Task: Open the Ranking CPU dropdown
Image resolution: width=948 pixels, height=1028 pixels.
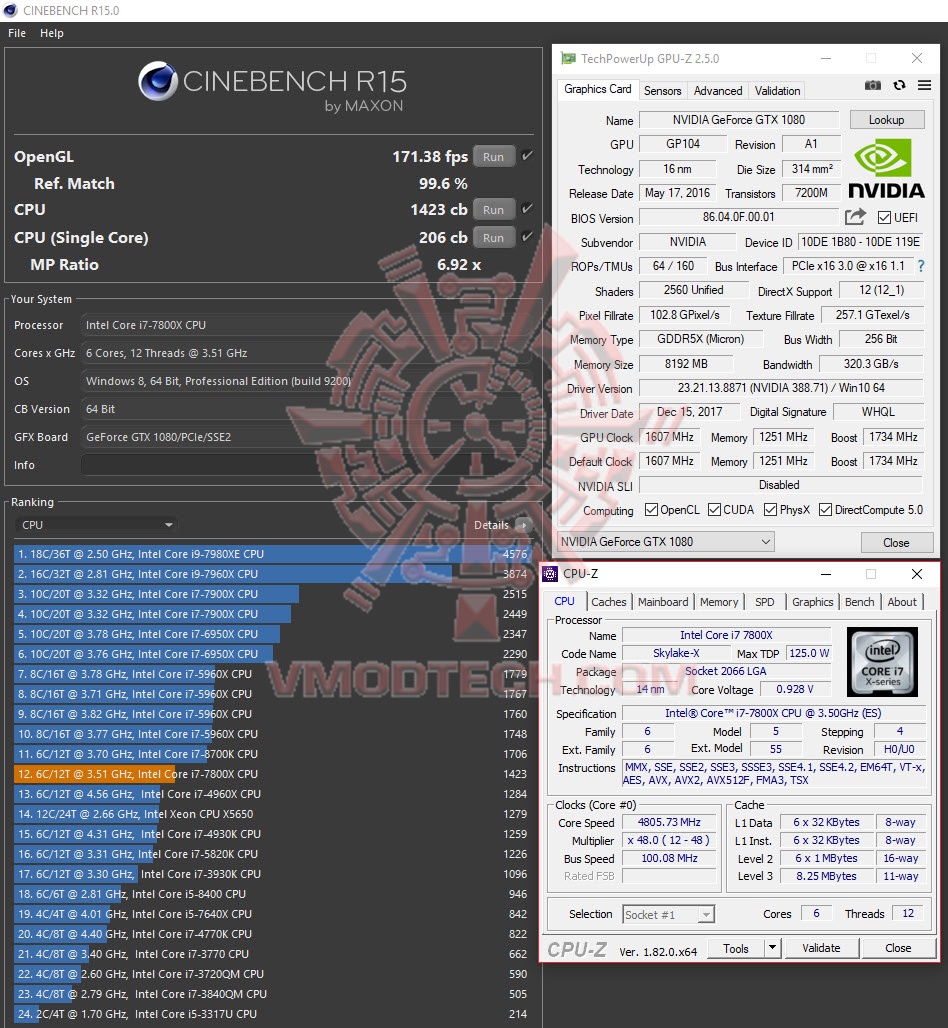Action: click(x=96, y=525)
